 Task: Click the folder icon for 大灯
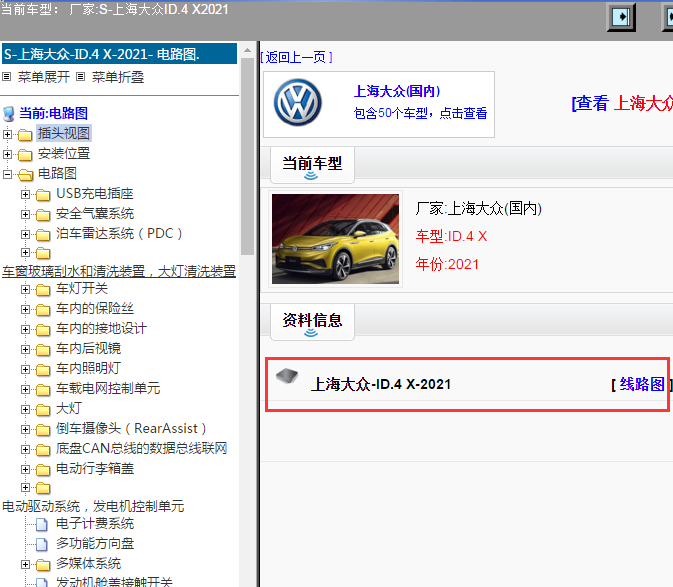(x=43, y=409)
